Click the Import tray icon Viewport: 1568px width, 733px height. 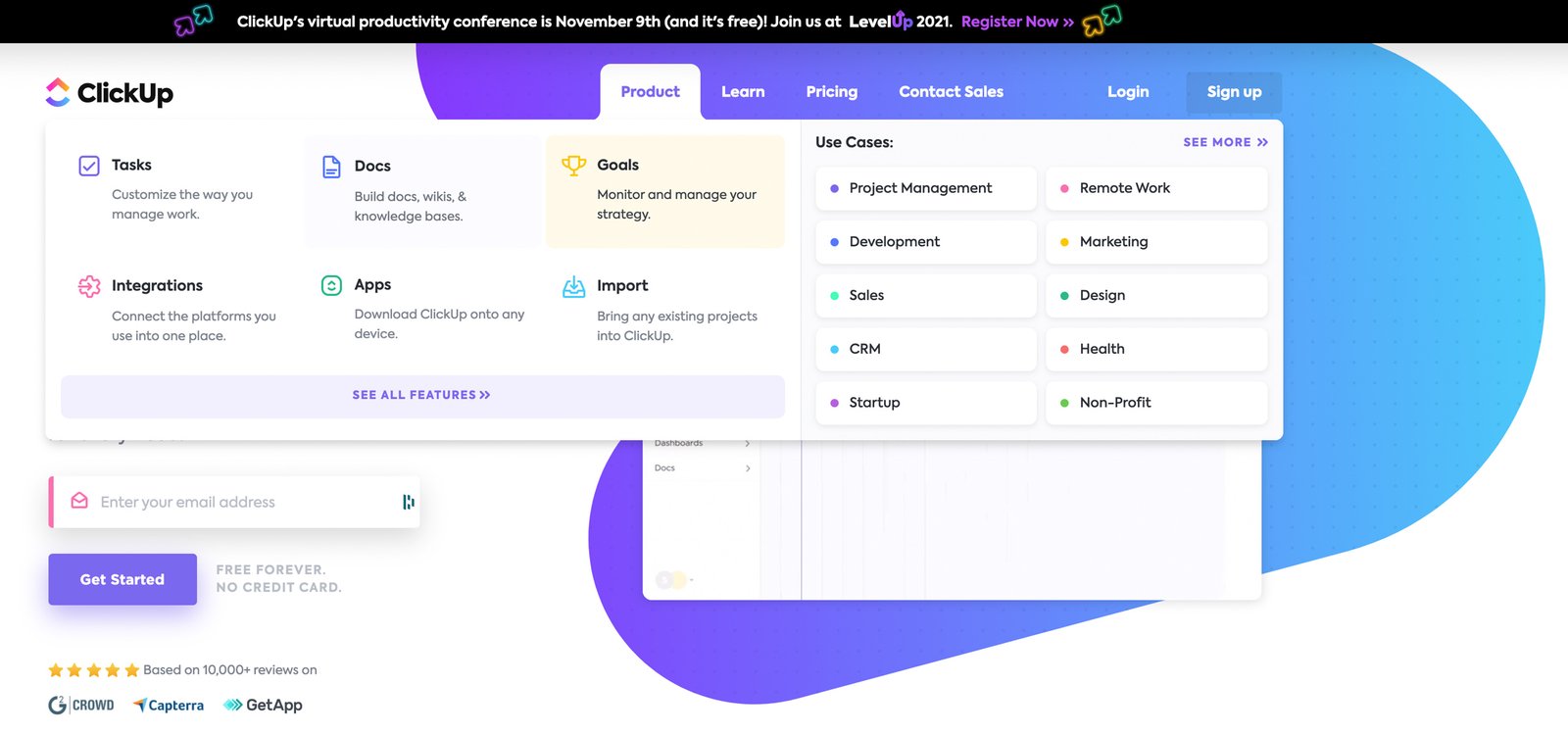click(573, 286)
